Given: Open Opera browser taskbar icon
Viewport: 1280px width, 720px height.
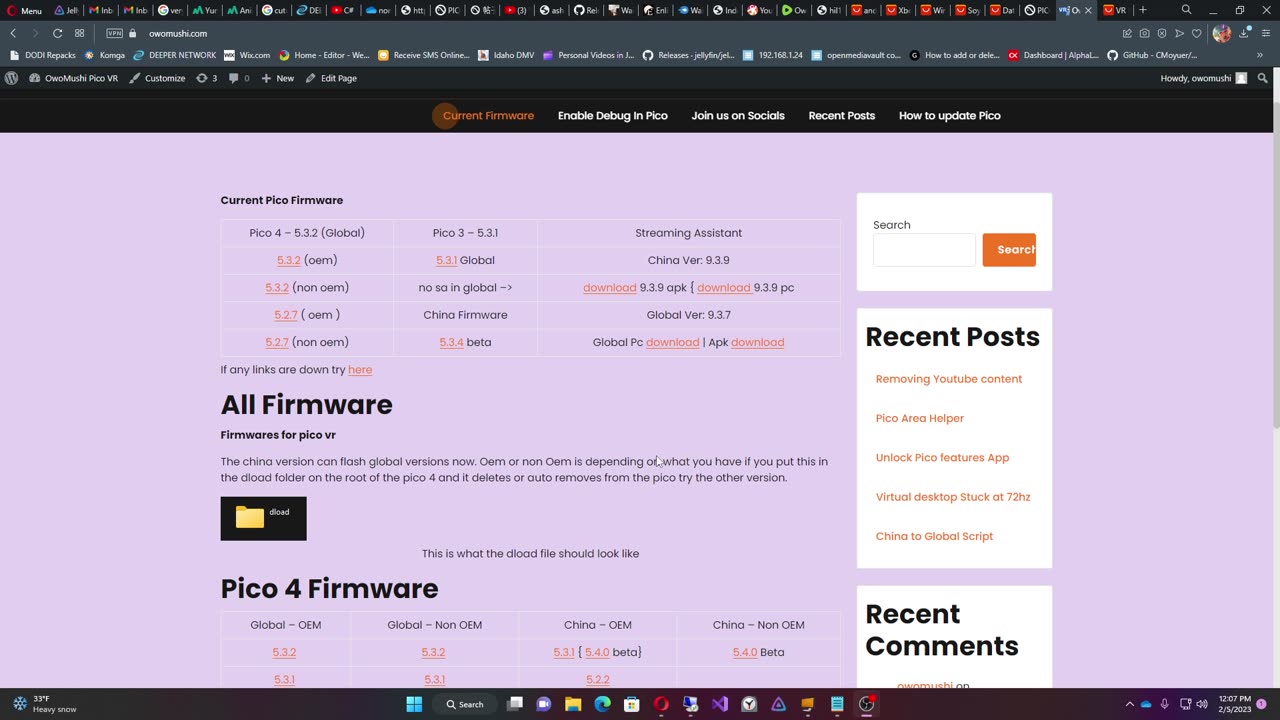Looking at the screenshot, I should (661, 704).
